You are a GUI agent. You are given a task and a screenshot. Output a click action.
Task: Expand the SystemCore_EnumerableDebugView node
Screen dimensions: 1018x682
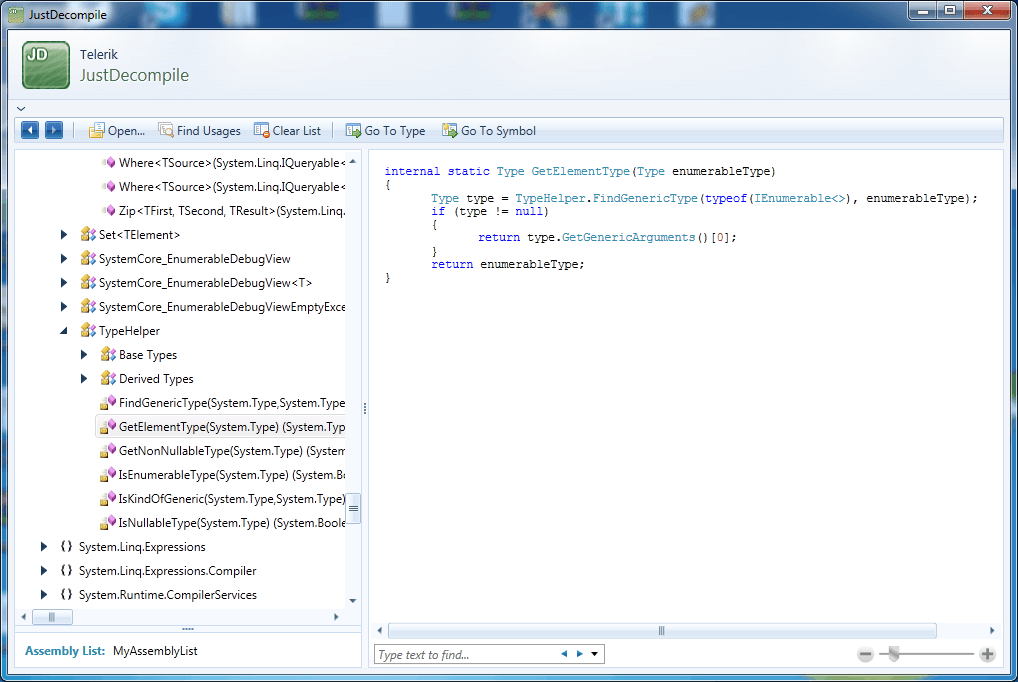[x=64, y=259]
